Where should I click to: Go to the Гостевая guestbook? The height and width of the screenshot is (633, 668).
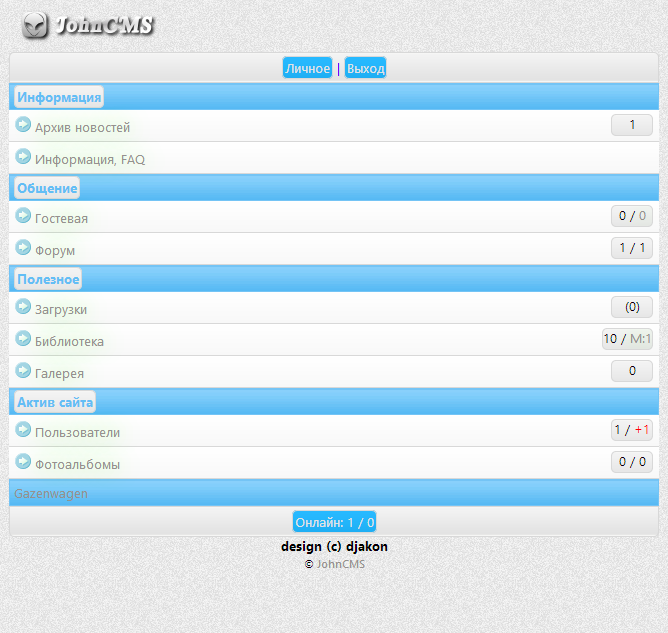tap(61, 219)
